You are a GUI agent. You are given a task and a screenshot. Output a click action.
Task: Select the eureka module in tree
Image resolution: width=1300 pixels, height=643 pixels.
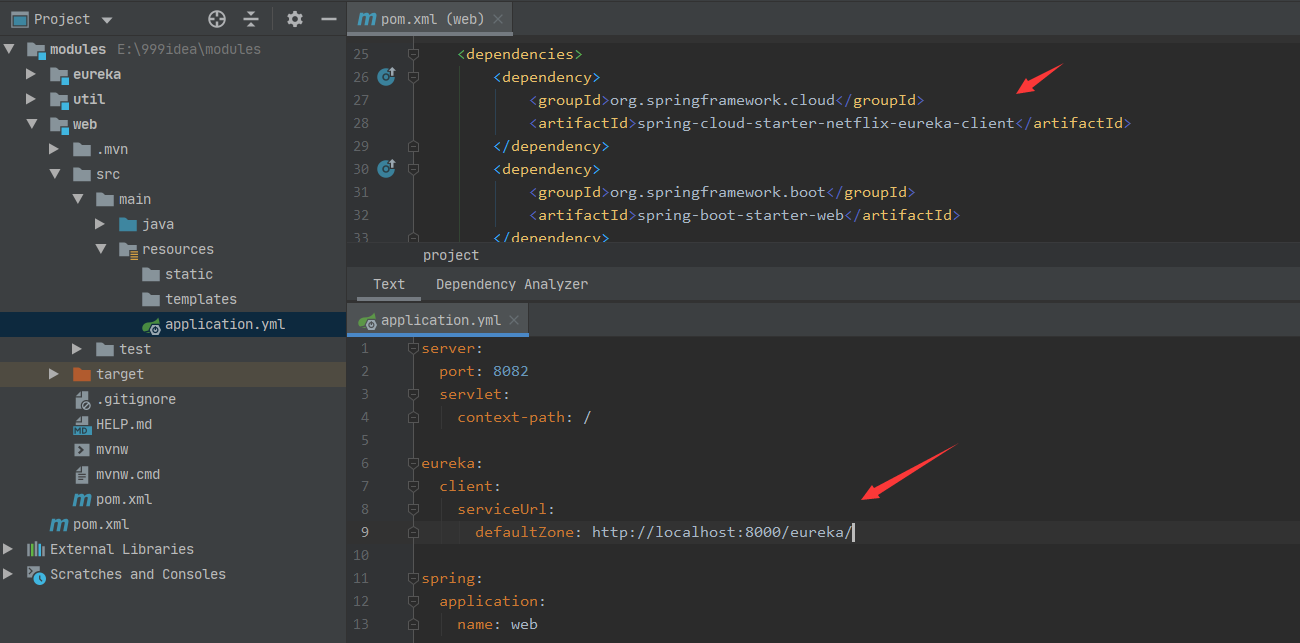pyautogui.click(x=97, y=74)
